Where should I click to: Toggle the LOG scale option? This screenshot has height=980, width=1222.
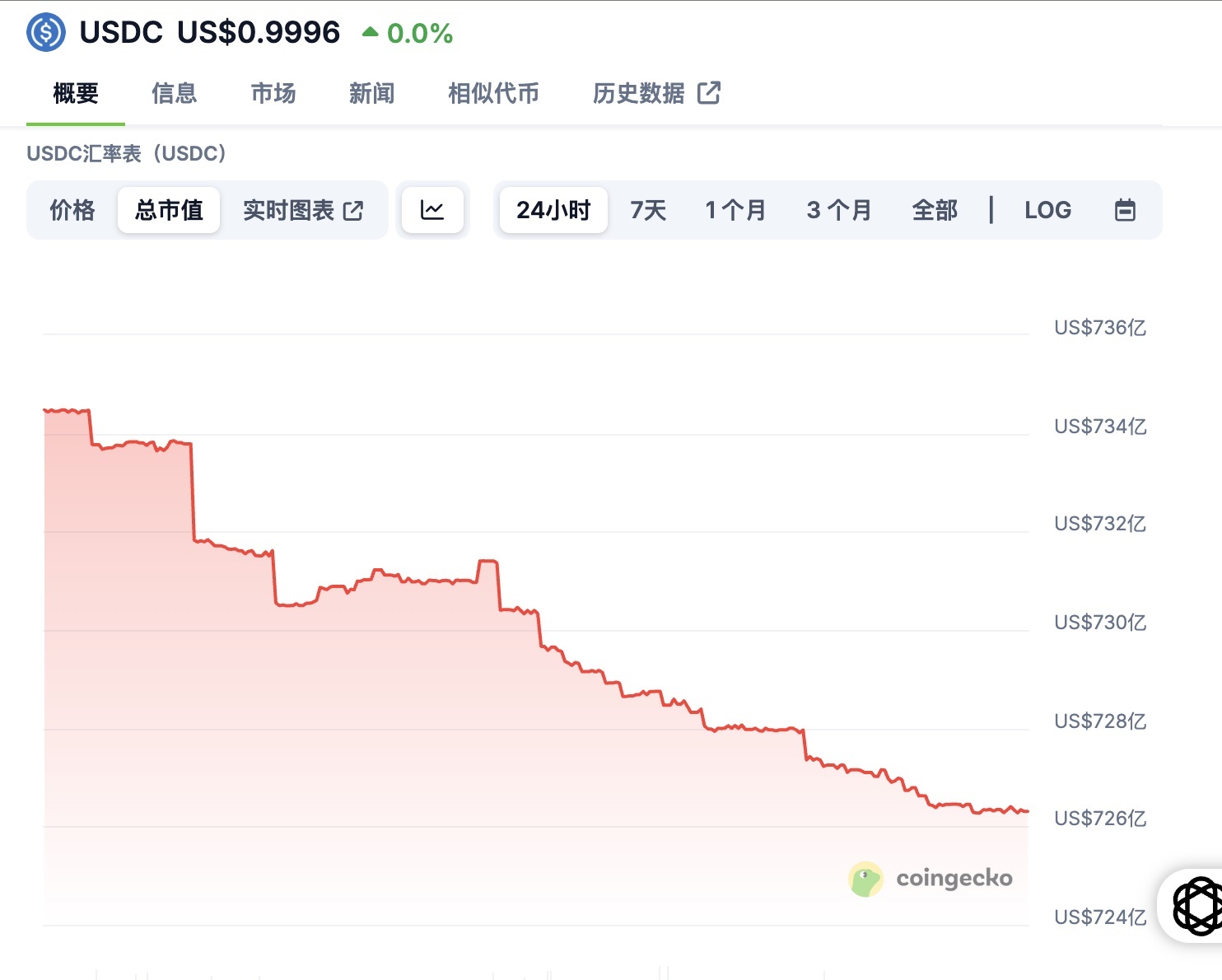[x=1047, y=210]
